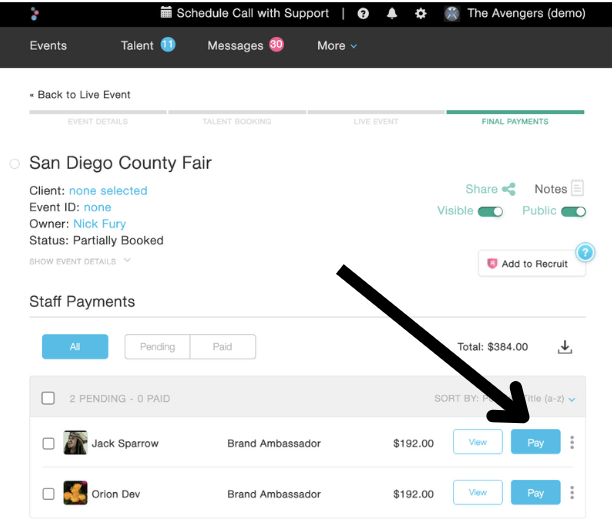Filter staff payments by Pending
The height and width of the screenshot is (528, 612).
point(157,347)
